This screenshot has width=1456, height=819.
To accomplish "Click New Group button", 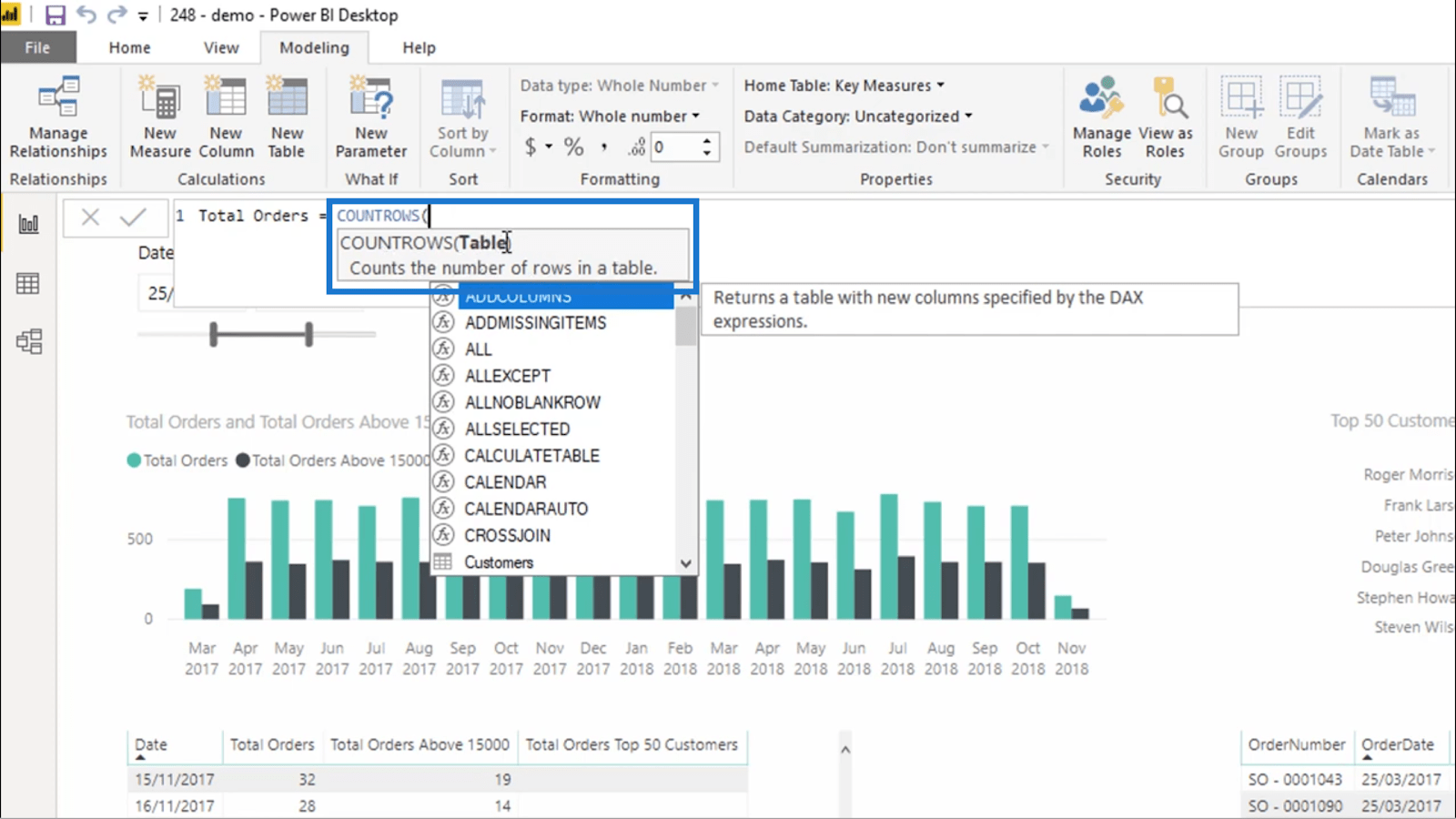I will [x=1241, y=118].
